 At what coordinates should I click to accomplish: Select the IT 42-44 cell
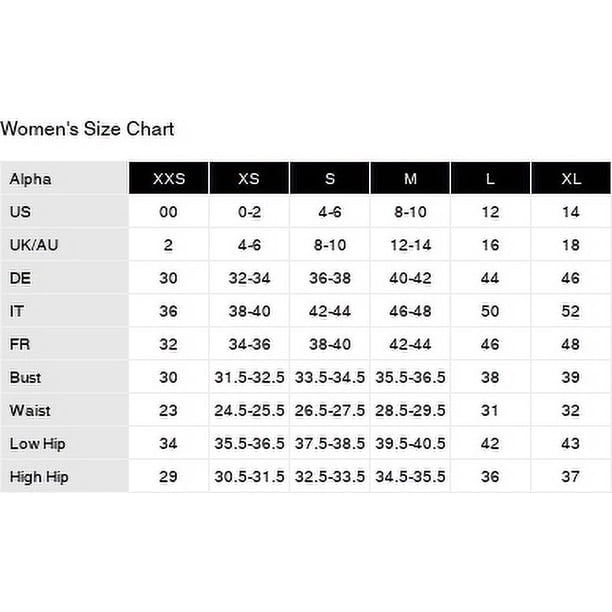coord(330,311)
